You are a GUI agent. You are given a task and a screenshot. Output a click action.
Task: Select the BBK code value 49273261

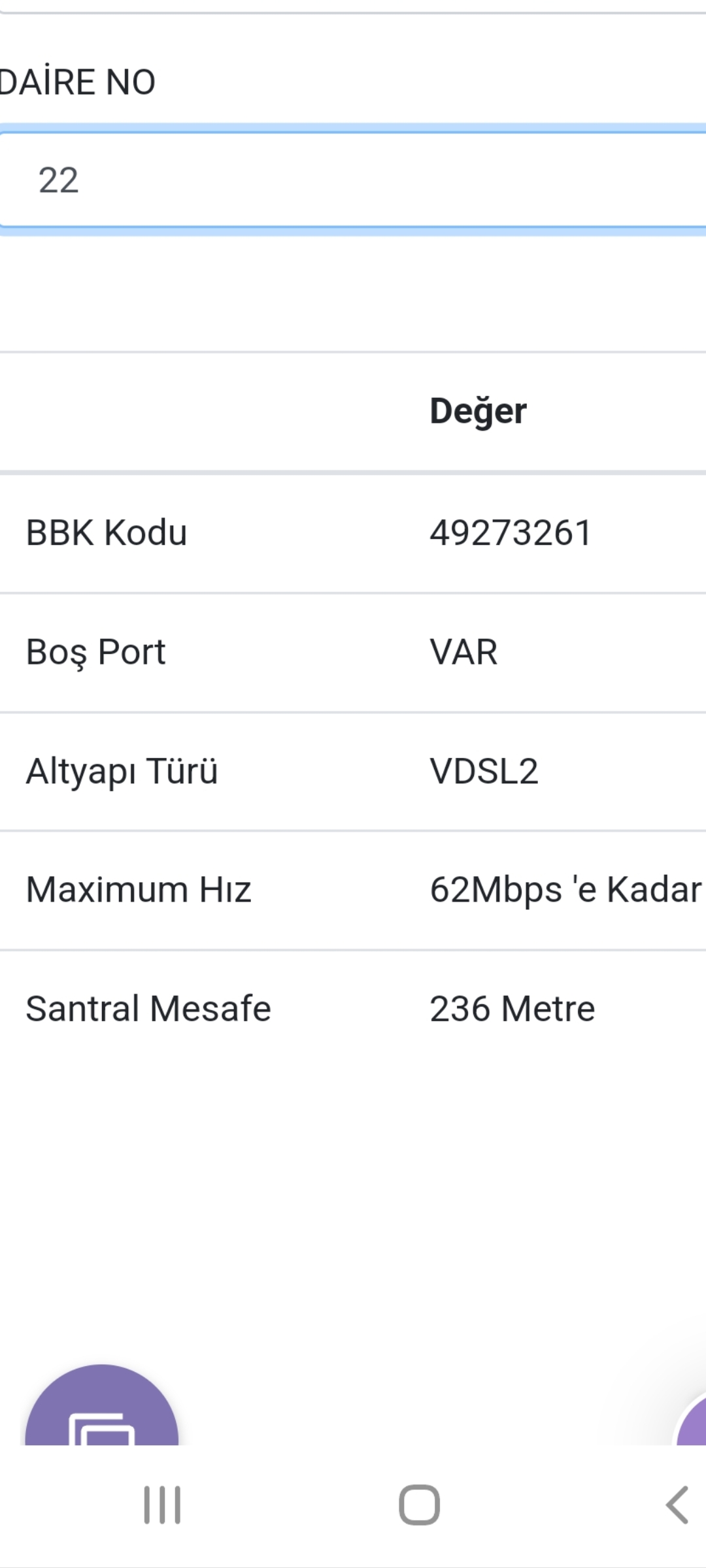click(x=511, y=532)
